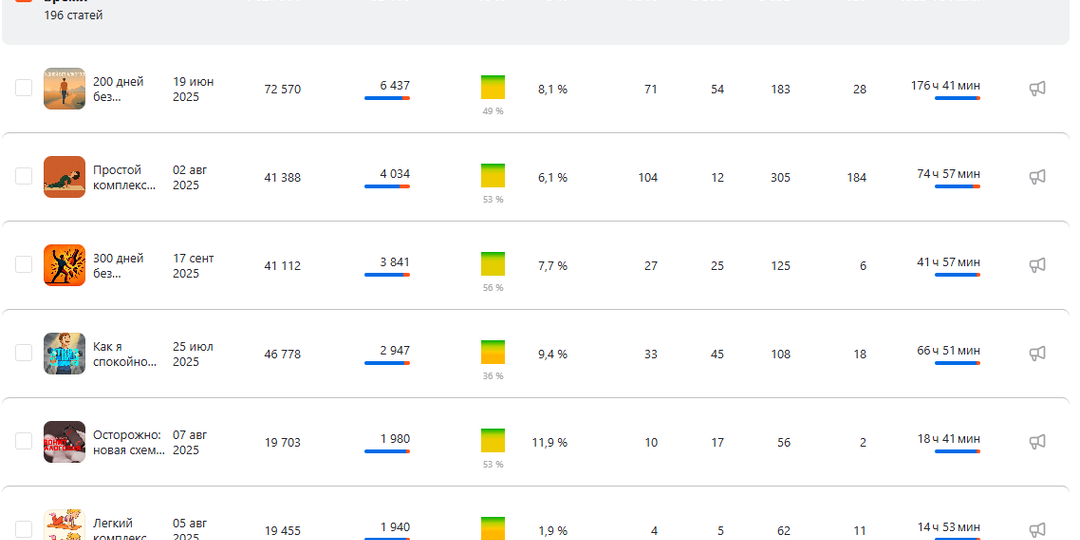This screenshot has height=540, width=1080.
Task: Click the value 41 388
Action: (x=282, y=178)
